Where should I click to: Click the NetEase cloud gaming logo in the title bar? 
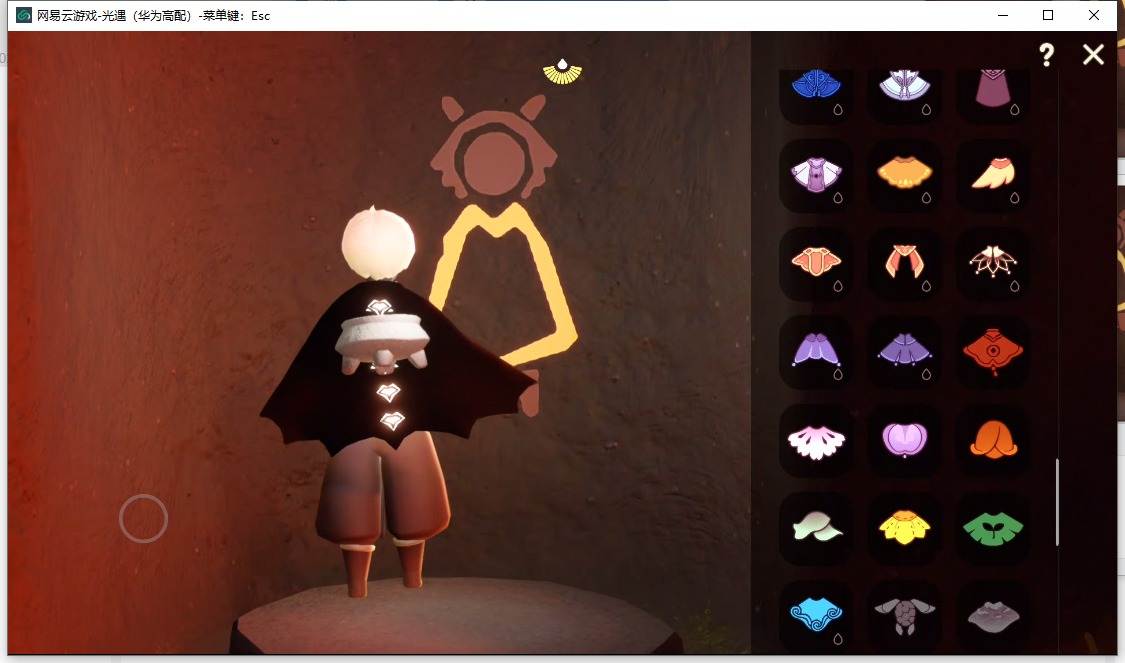(24, 15)
